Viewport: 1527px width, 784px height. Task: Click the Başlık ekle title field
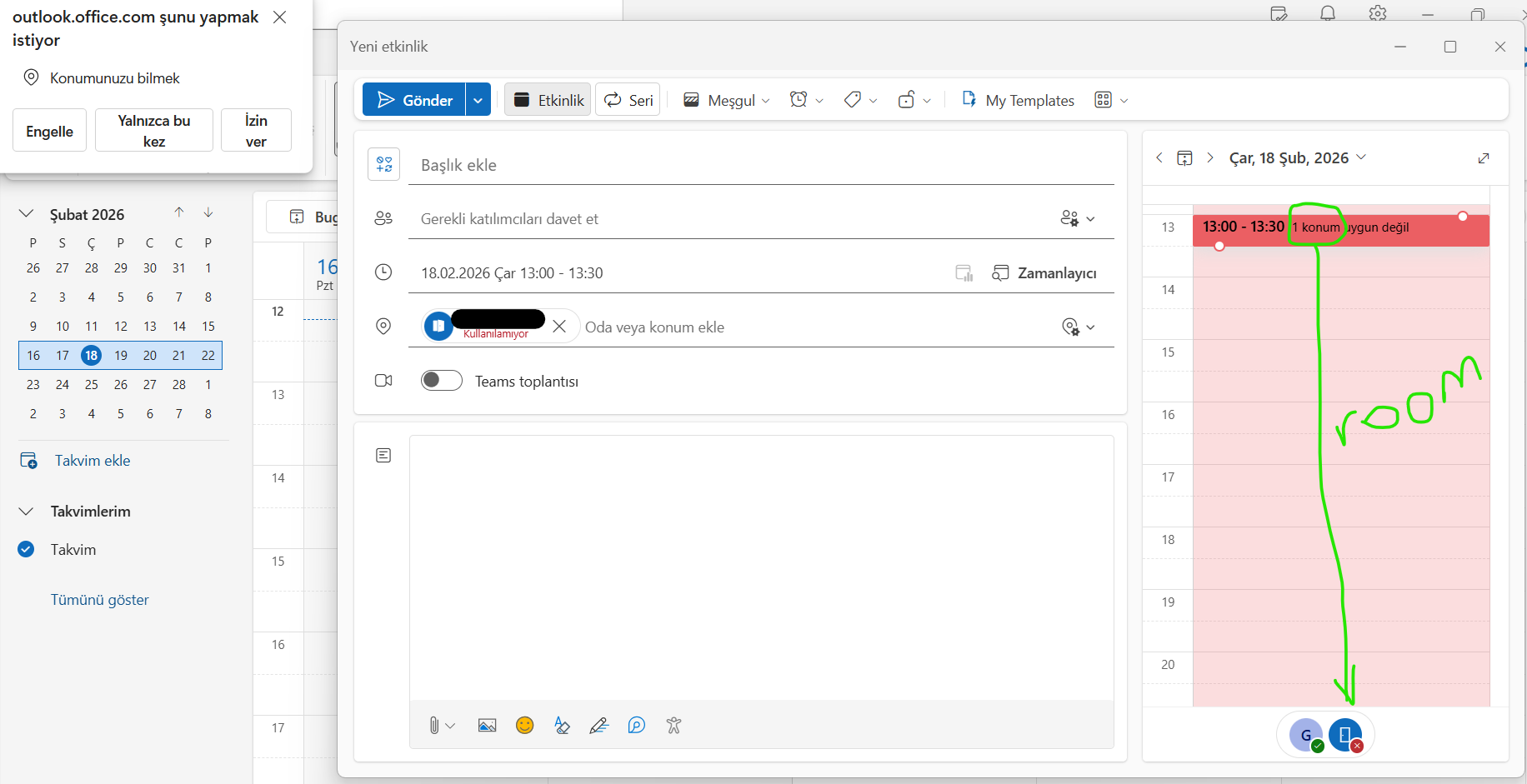click(761, 165)
